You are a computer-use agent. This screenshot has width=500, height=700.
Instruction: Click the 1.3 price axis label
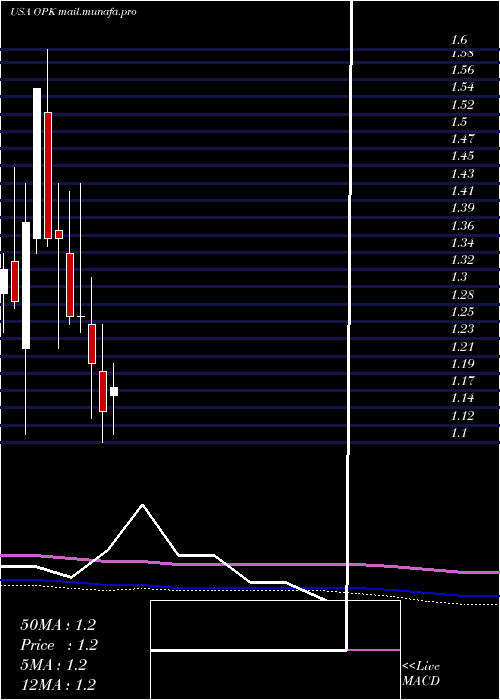click(x=459, y=277)
